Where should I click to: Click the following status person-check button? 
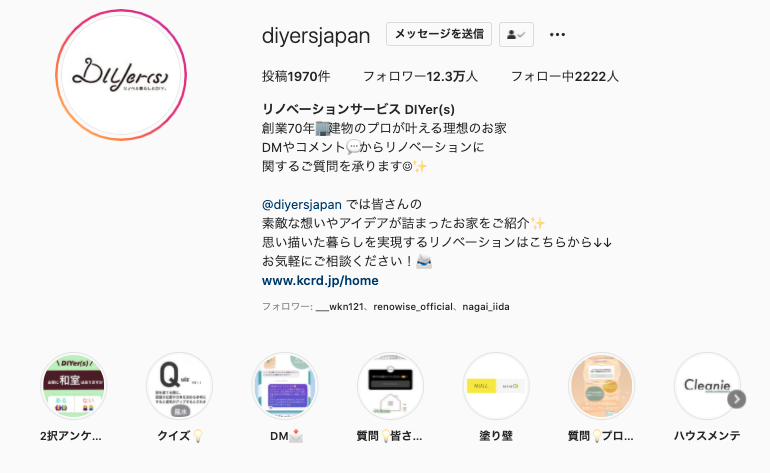pyautogui.click(x=516, y=34)
